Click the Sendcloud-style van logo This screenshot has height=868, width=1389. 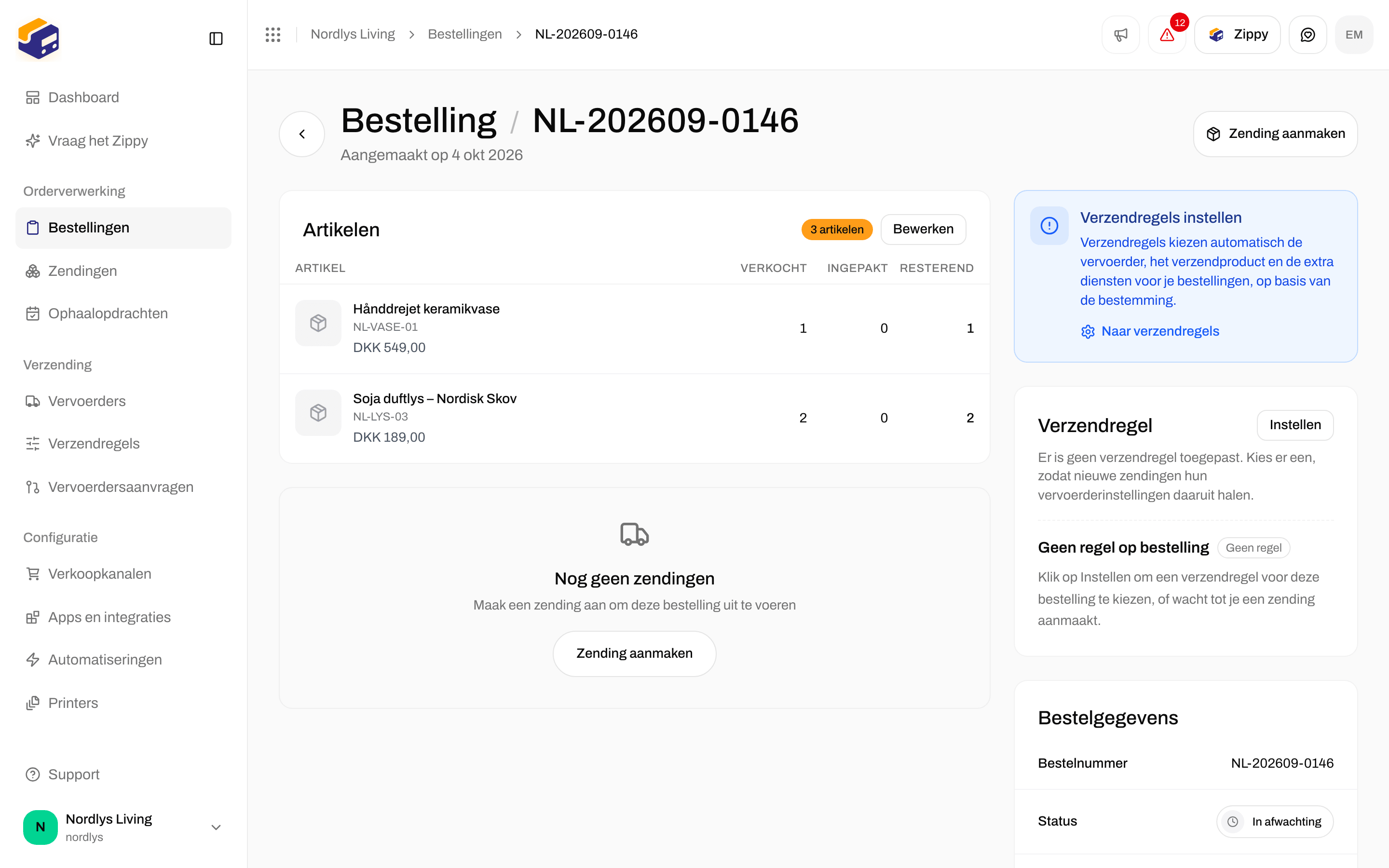(39, 39)
